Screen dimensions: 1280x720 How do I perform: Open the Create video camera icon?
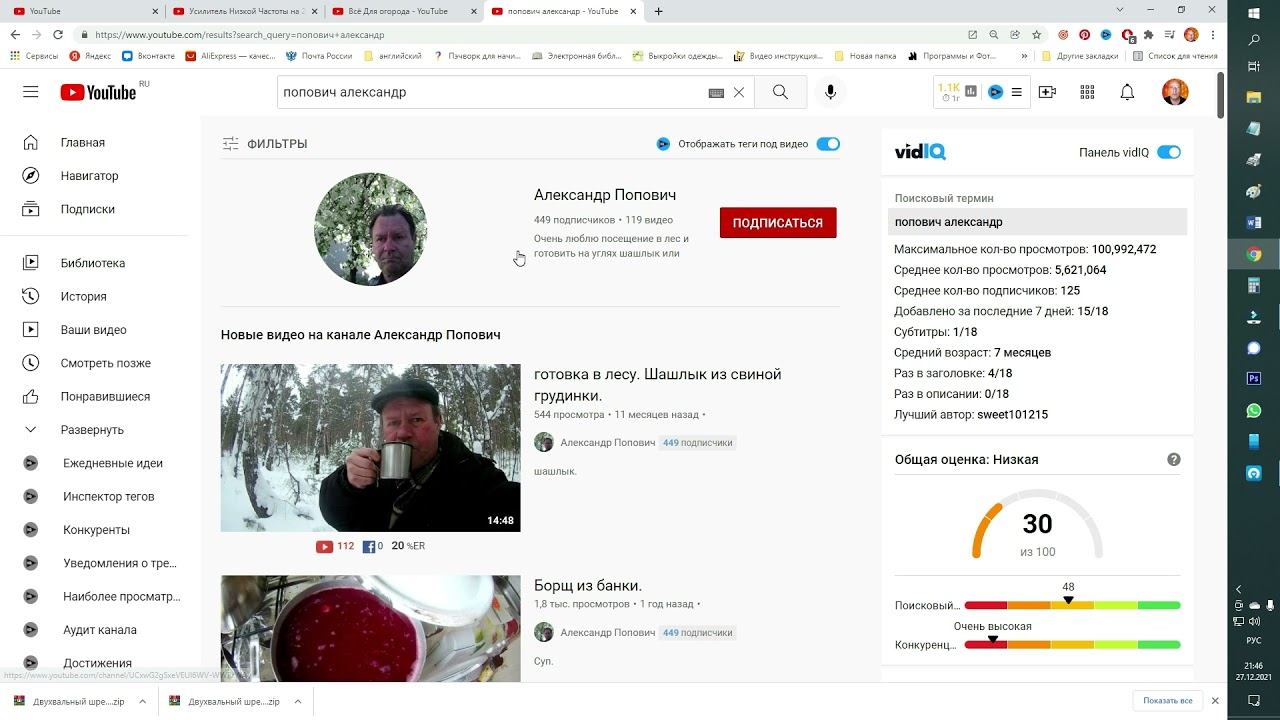(x=1047, y=92)
